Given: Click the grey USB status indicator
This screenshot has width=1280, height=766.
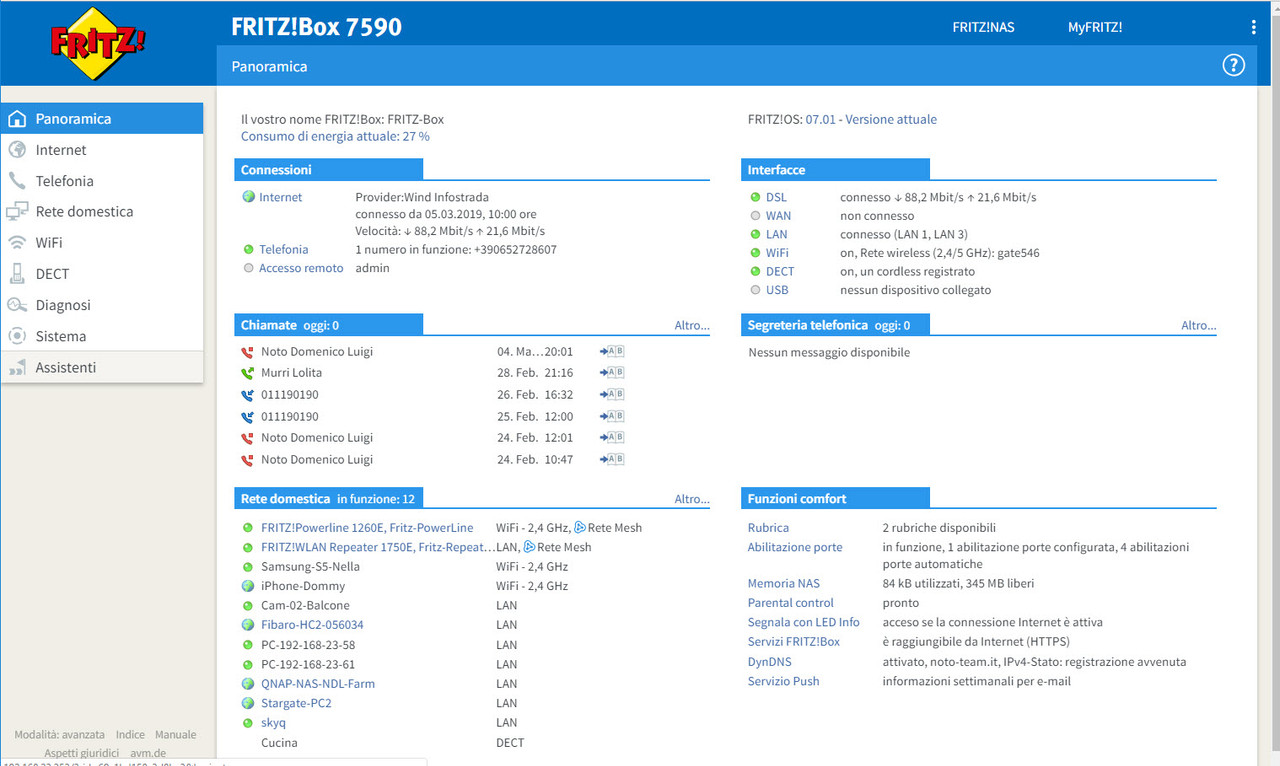Looking at the screenshot, I should pyautogui.click(x=755, y=290).
